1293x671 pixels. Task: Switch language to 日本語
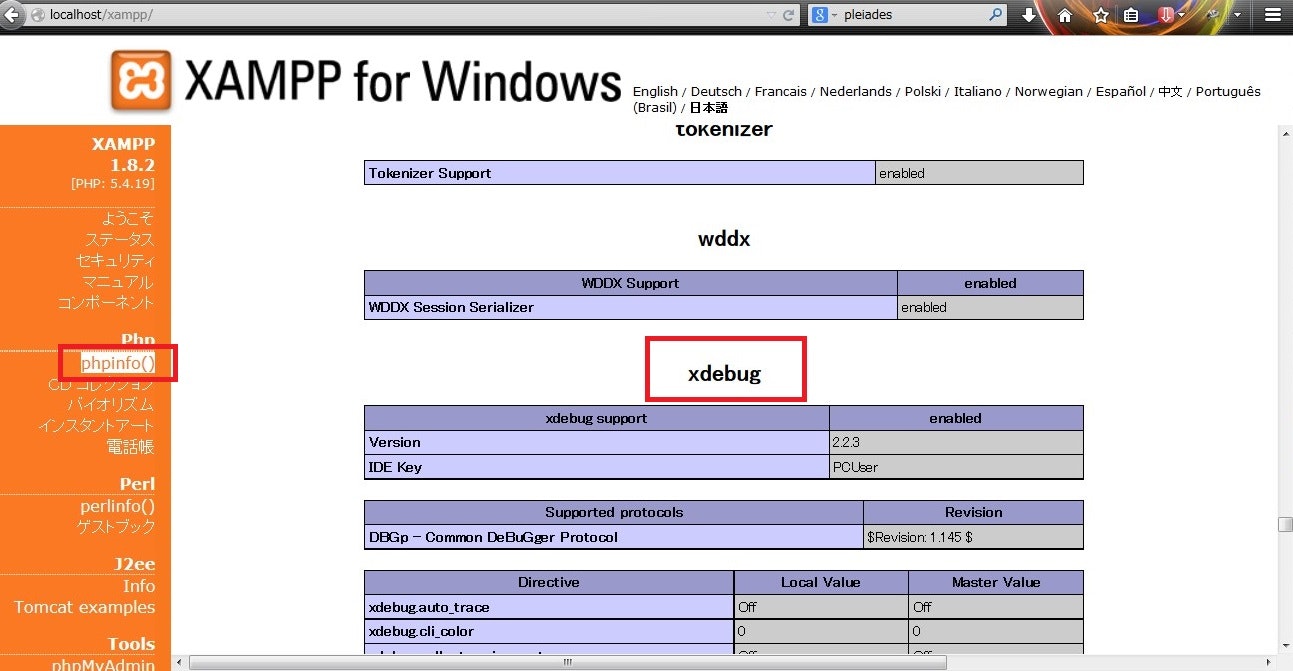[x=709, y=107]
